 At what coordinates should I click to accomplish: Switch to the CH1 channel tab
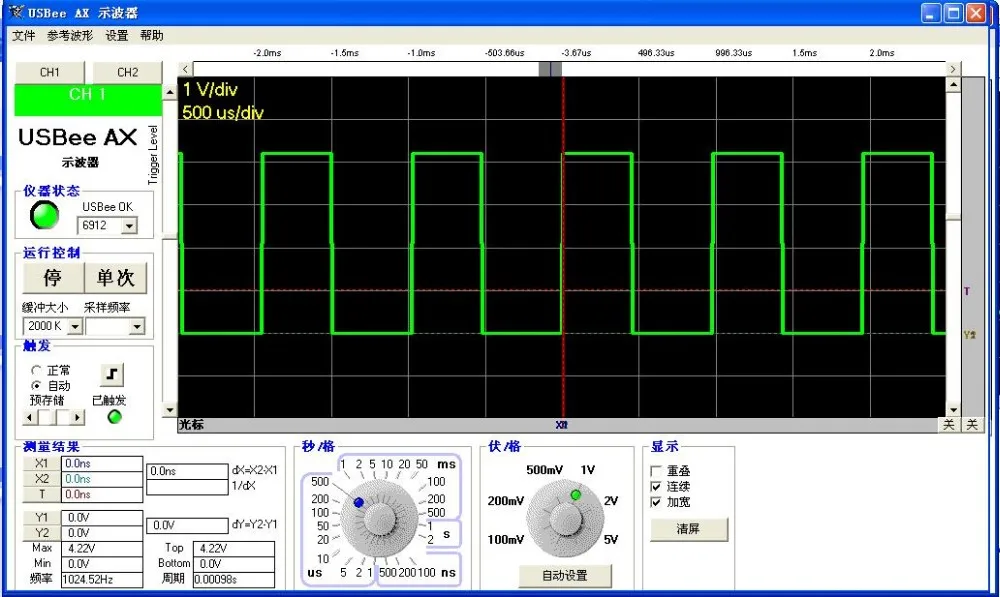(50, 72)
